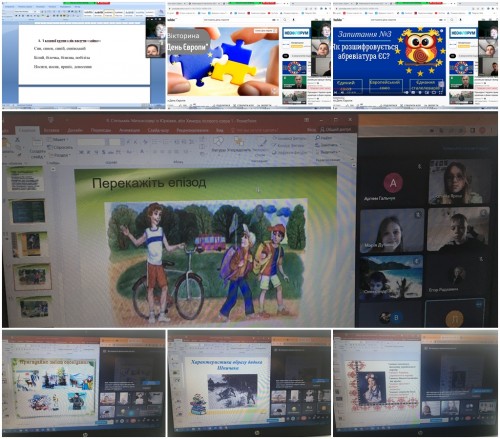Open the Экспресс-стили quick styles gallery
500x439 pixels.
point(260,147)
